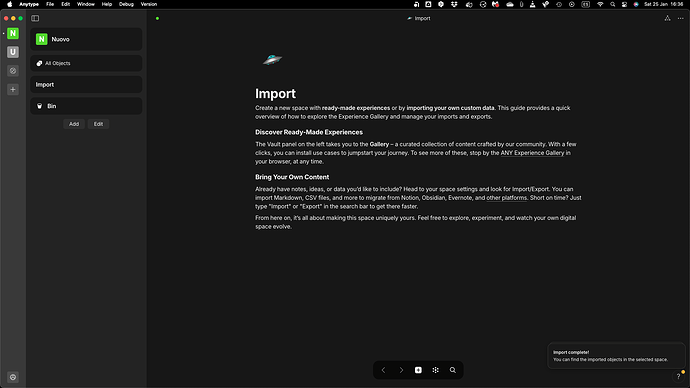Open the Gallery icon in the vault strip
690x388 pixels.
pos(13,71)
